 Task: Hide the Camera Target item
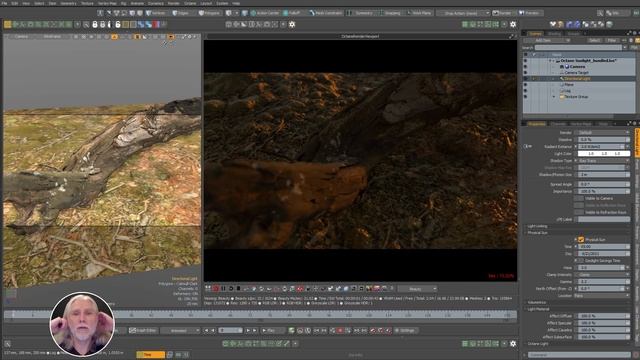click(525, 73)
